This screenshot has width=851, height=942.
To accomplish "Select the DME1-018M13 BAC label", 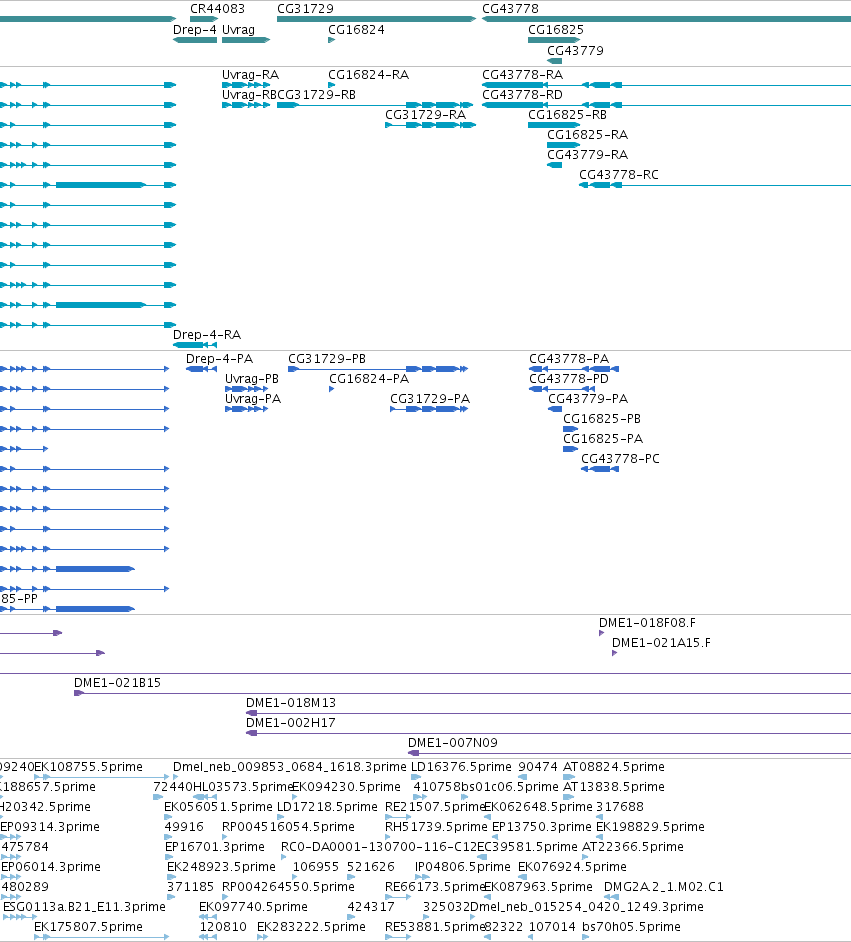I will [x=291, y=702].
